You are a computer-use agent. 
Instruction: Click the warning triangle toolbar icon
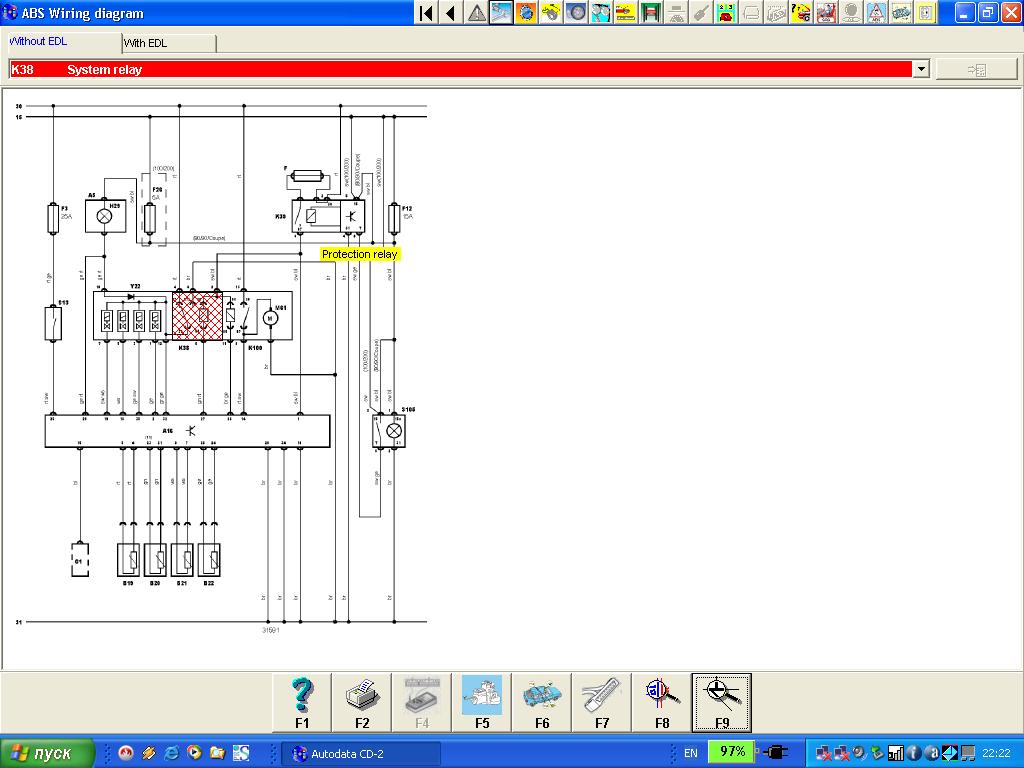point(477,13)
